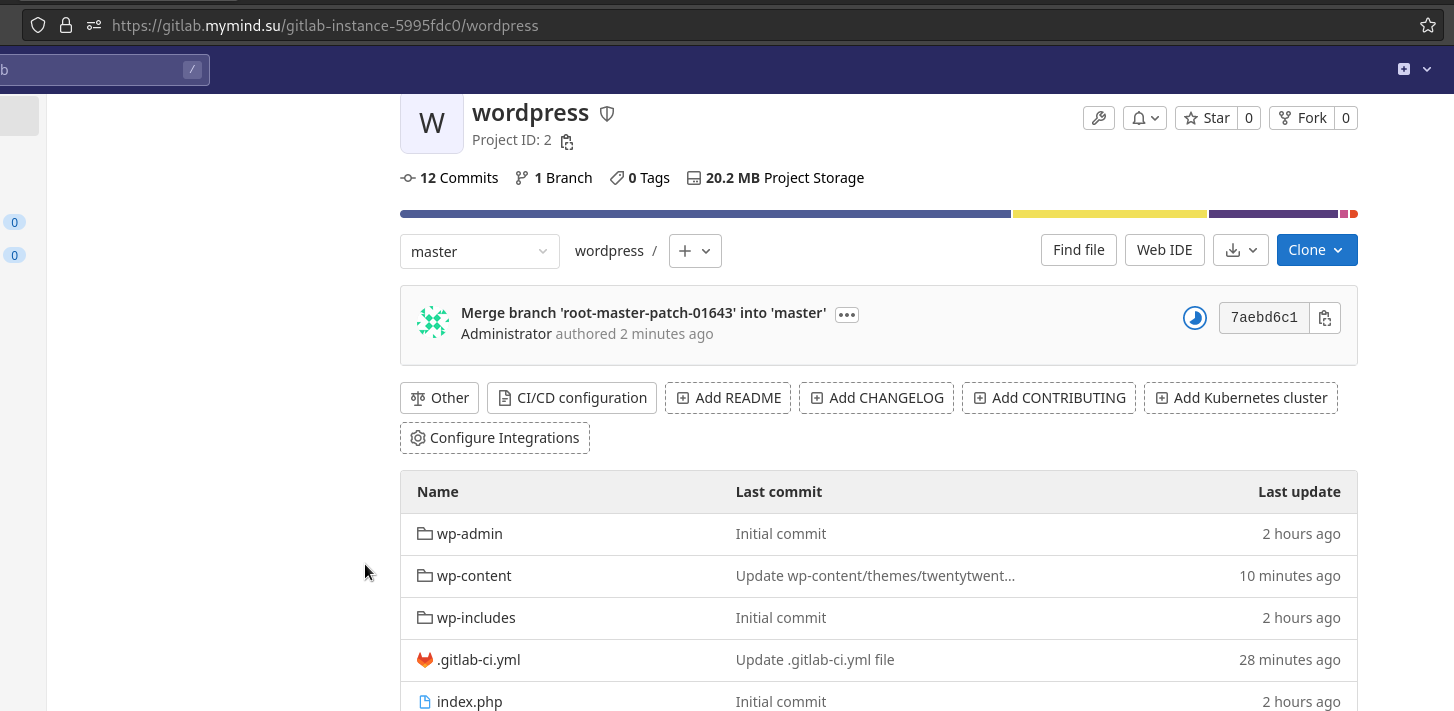Click the Other license button

(440, 398)
